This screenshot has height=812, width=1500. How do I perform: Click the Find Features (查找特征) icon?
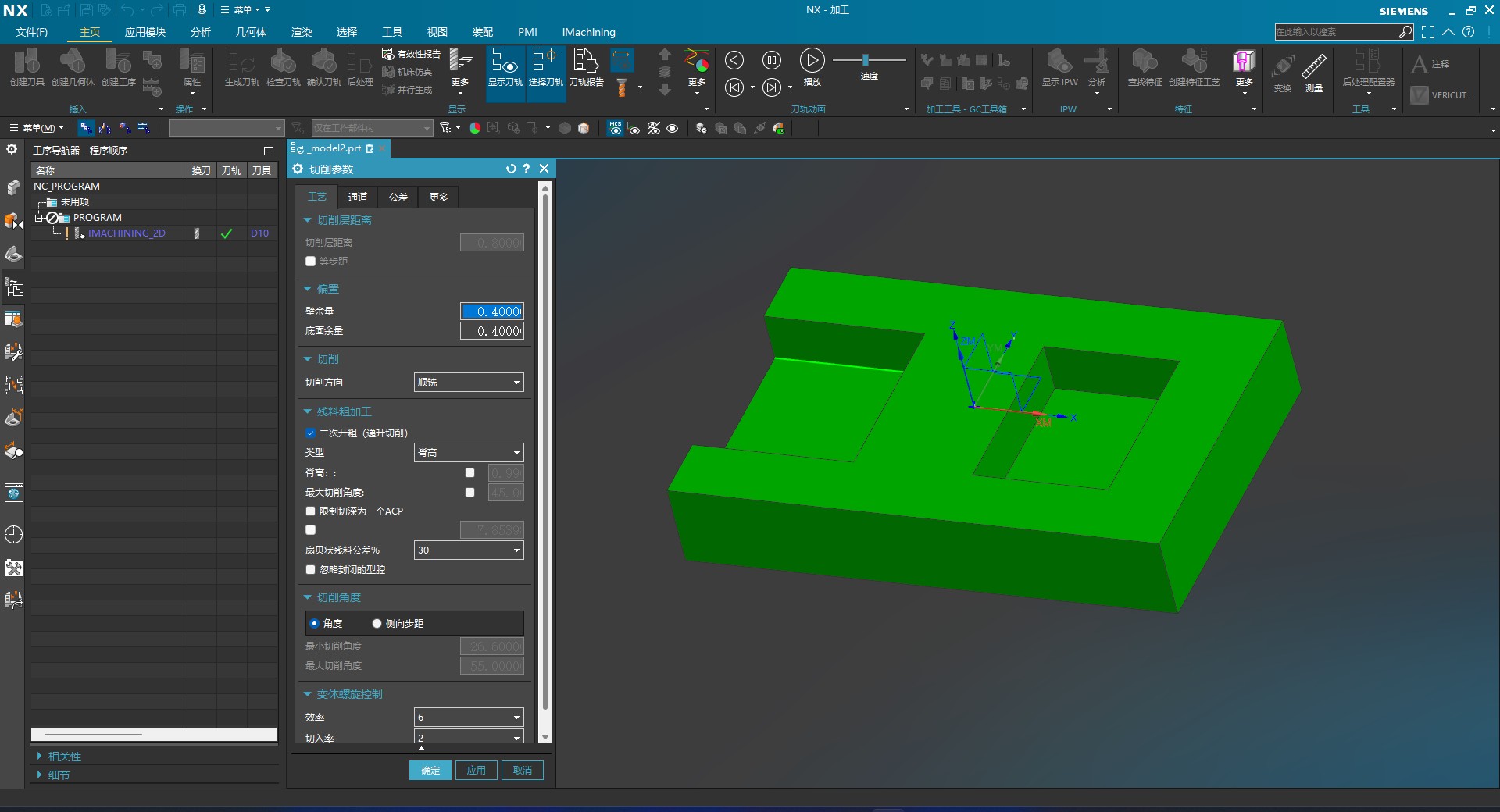tap(1145, 66)
